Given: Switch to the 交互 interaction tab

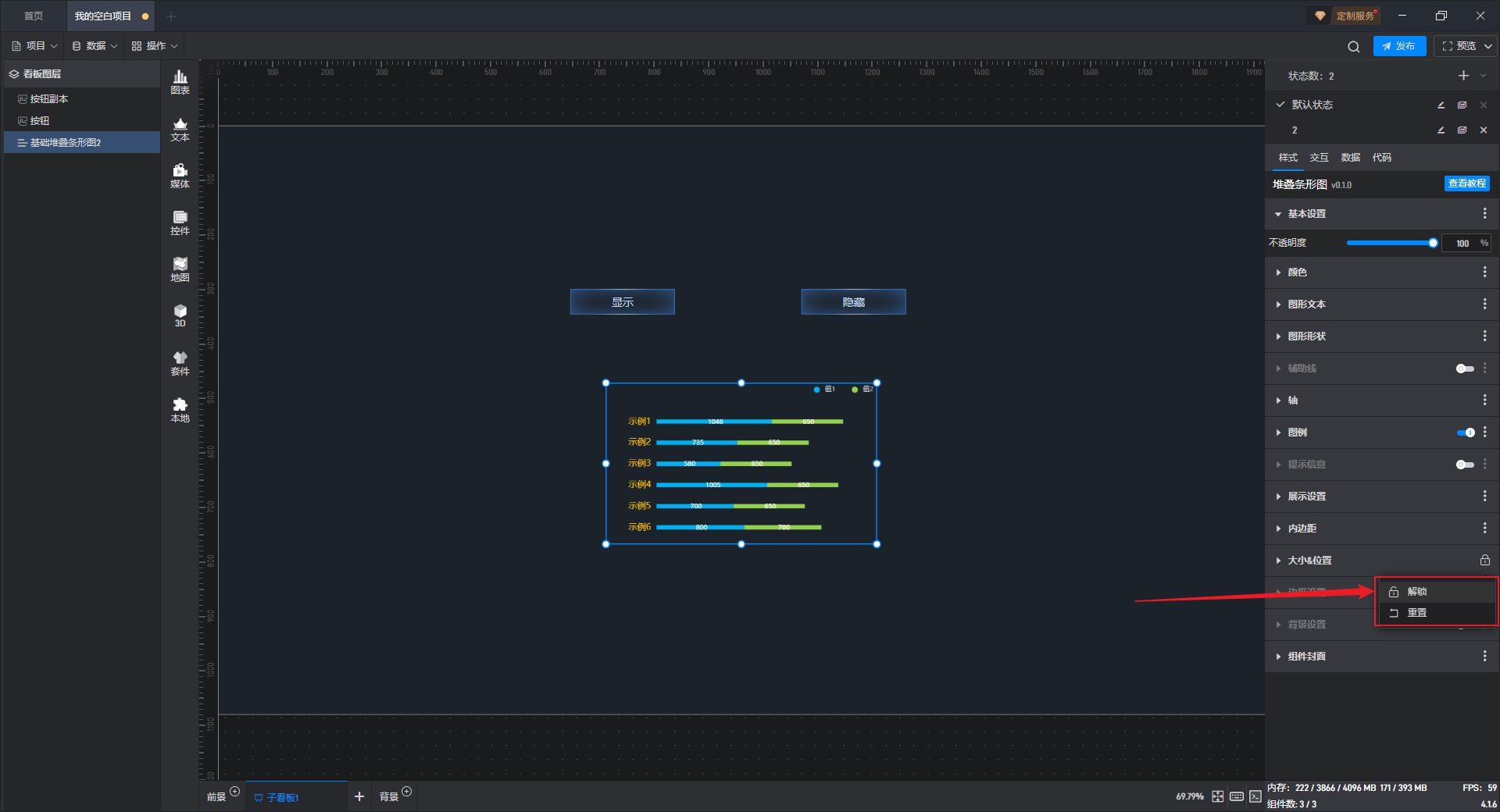Looking at the screenshot, I should [1319, 158].
